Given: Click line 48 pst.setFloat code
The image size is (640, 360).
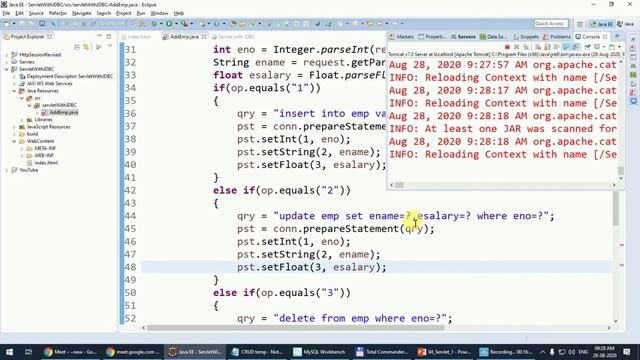Looking at the screenshot, I should [x=311, y=267].
